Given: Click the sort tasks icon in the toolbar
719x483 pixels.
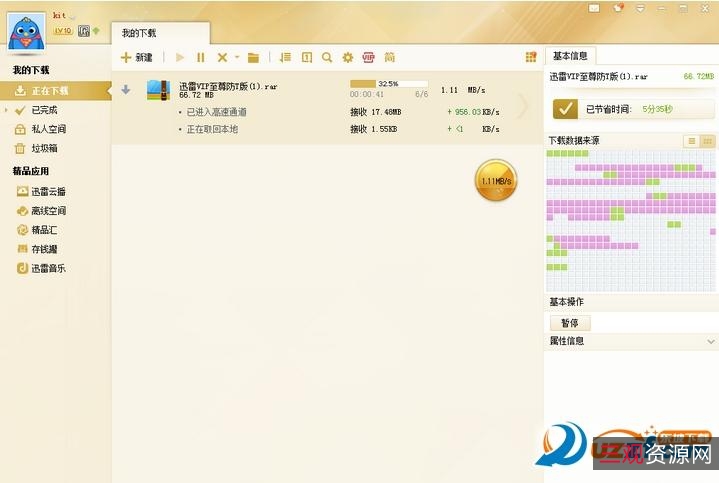Looking at the screenshot, I should 285,57.
